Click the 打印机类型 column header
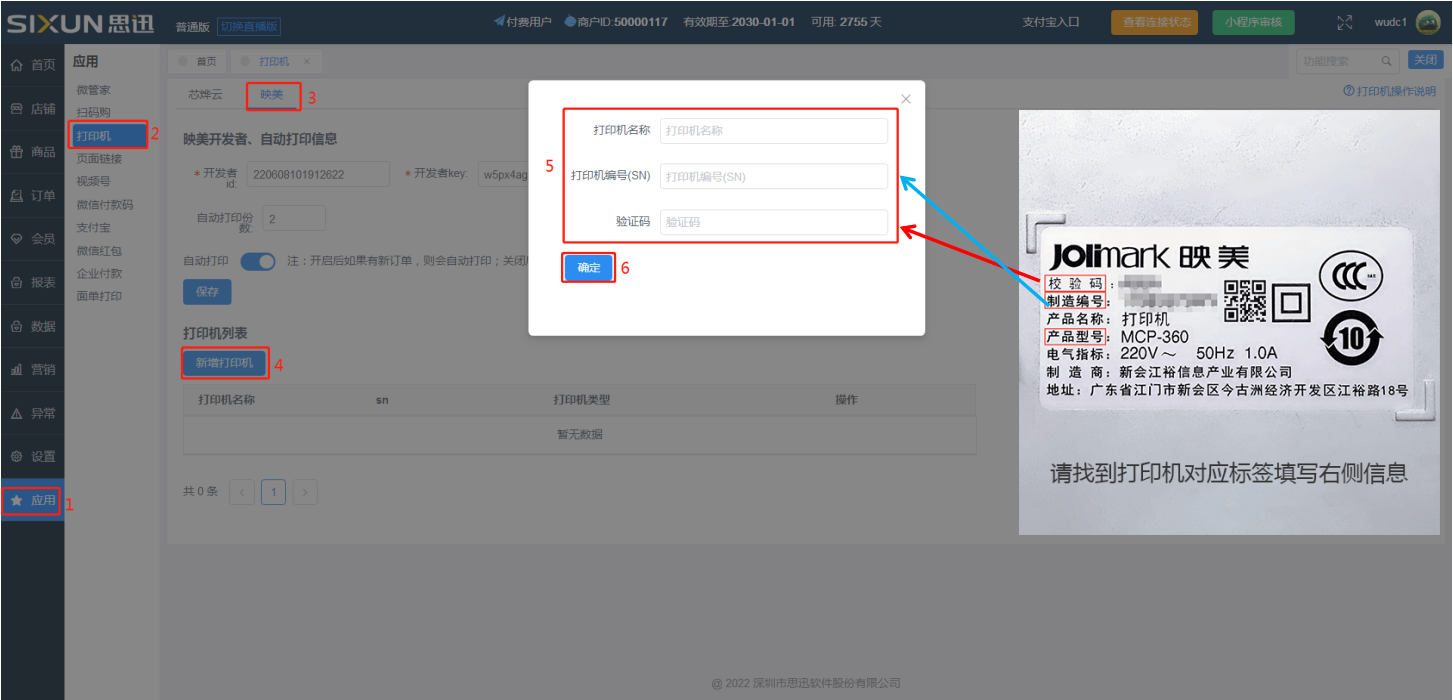 point(582,400)
